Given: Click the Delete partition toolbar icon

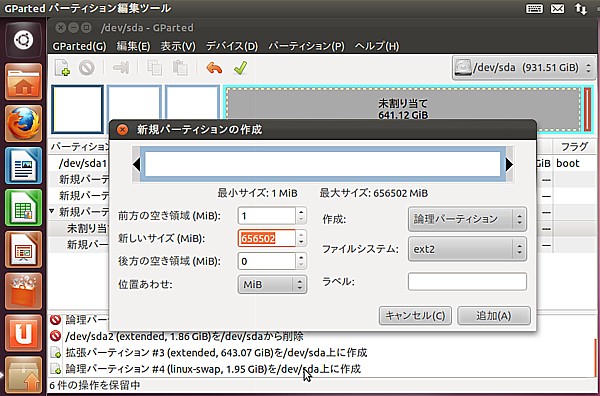Looking at the screenshot, I should pyautogui.click(x=87, y=68).
